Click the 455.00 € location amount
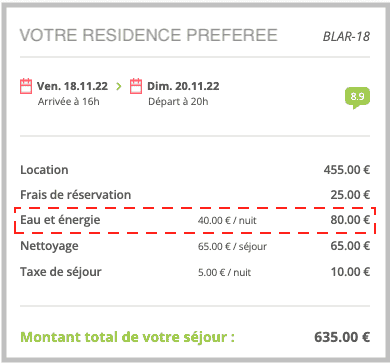 (347, 170)
